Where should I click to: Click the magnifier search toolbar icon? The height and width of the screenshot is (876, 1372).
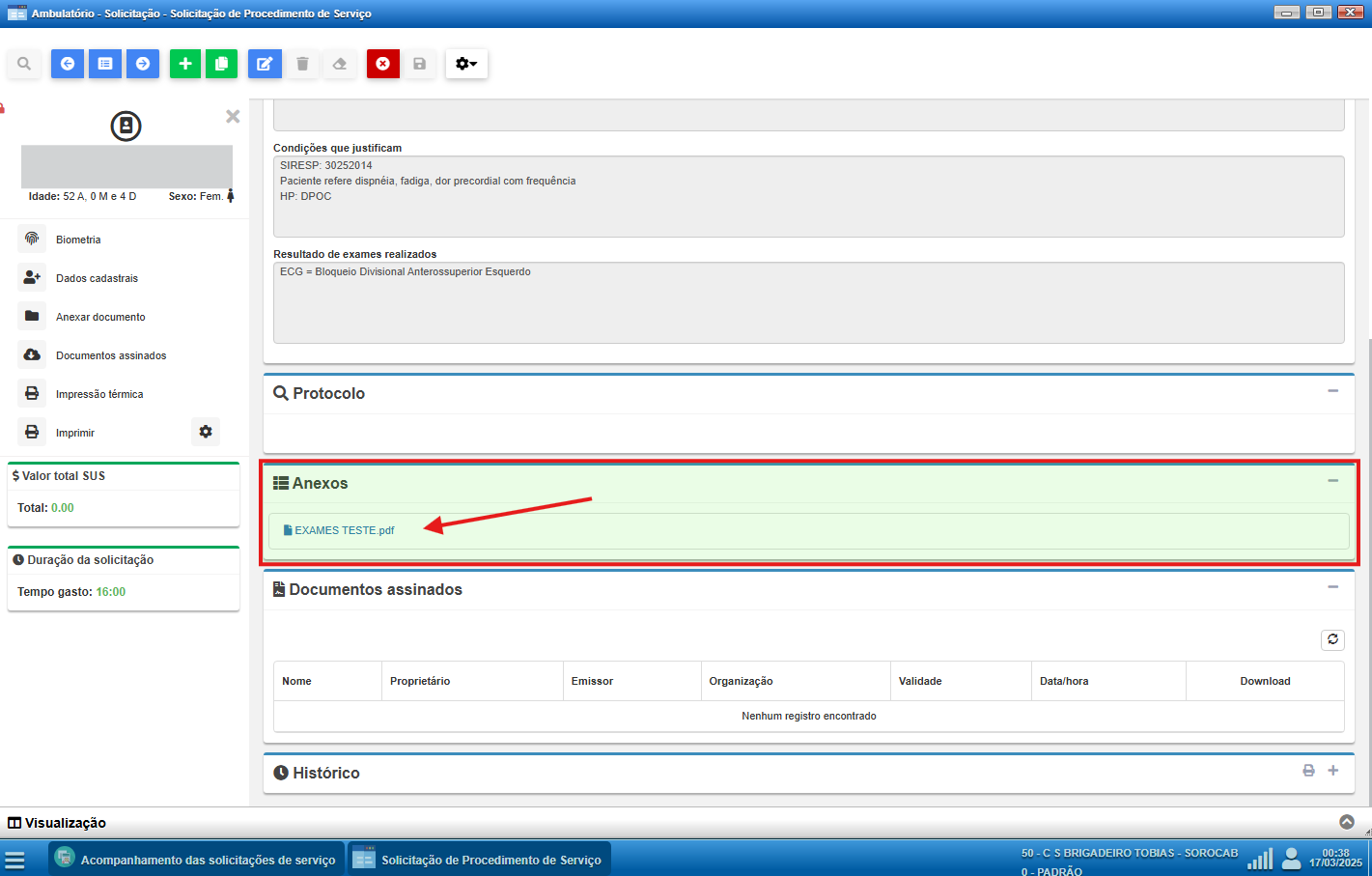[24, 64]
